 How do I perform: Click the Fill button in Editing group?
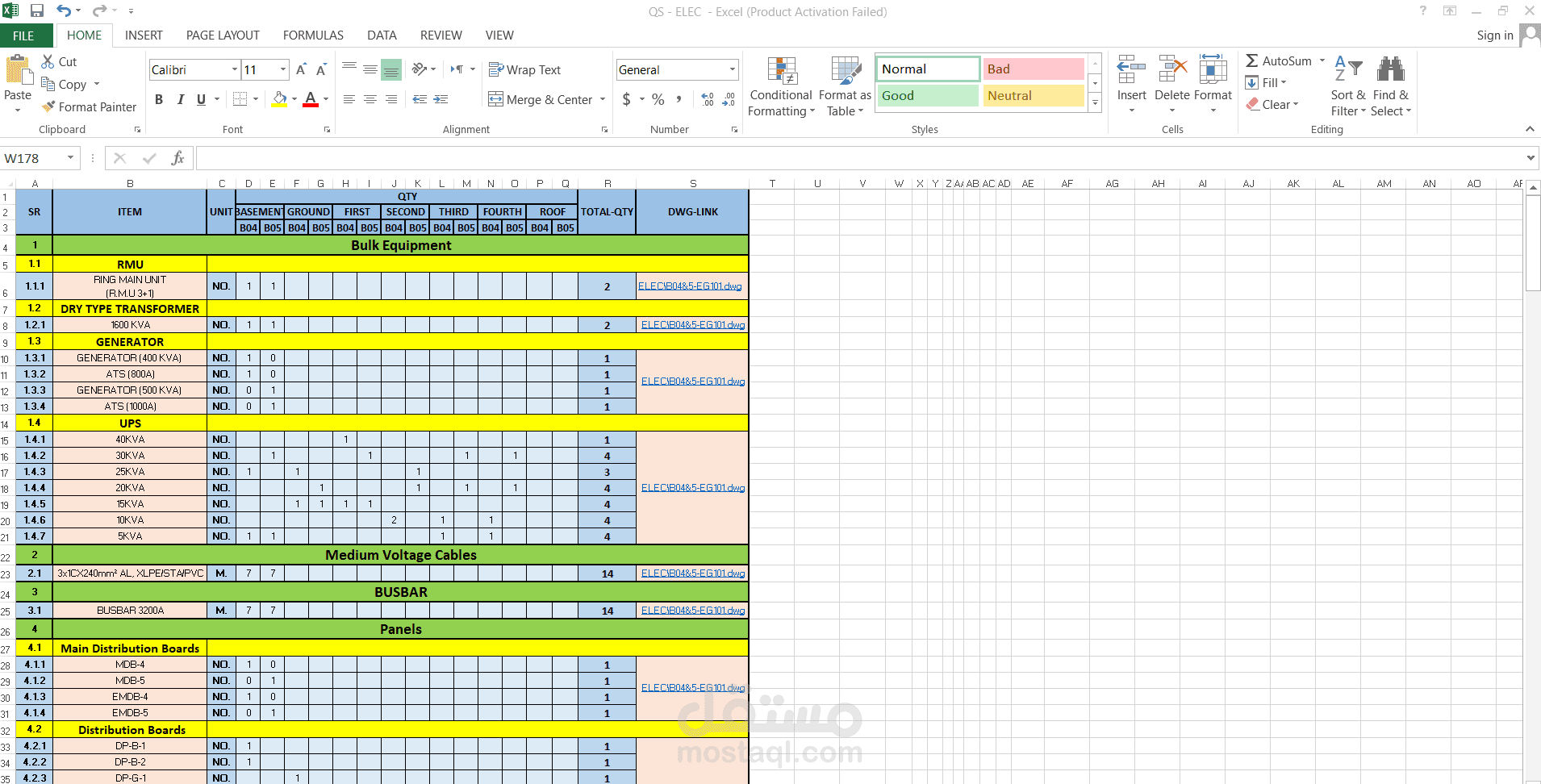[x=1266, y=82]
